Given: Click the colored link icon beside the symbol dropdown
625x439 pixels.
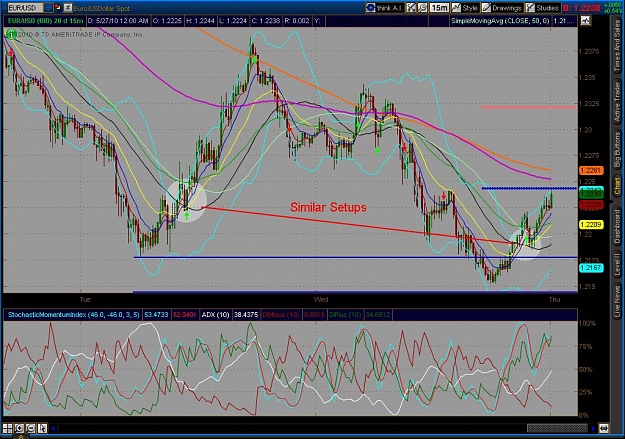Looking at the screenshot, I should click(x=58, y=7).
